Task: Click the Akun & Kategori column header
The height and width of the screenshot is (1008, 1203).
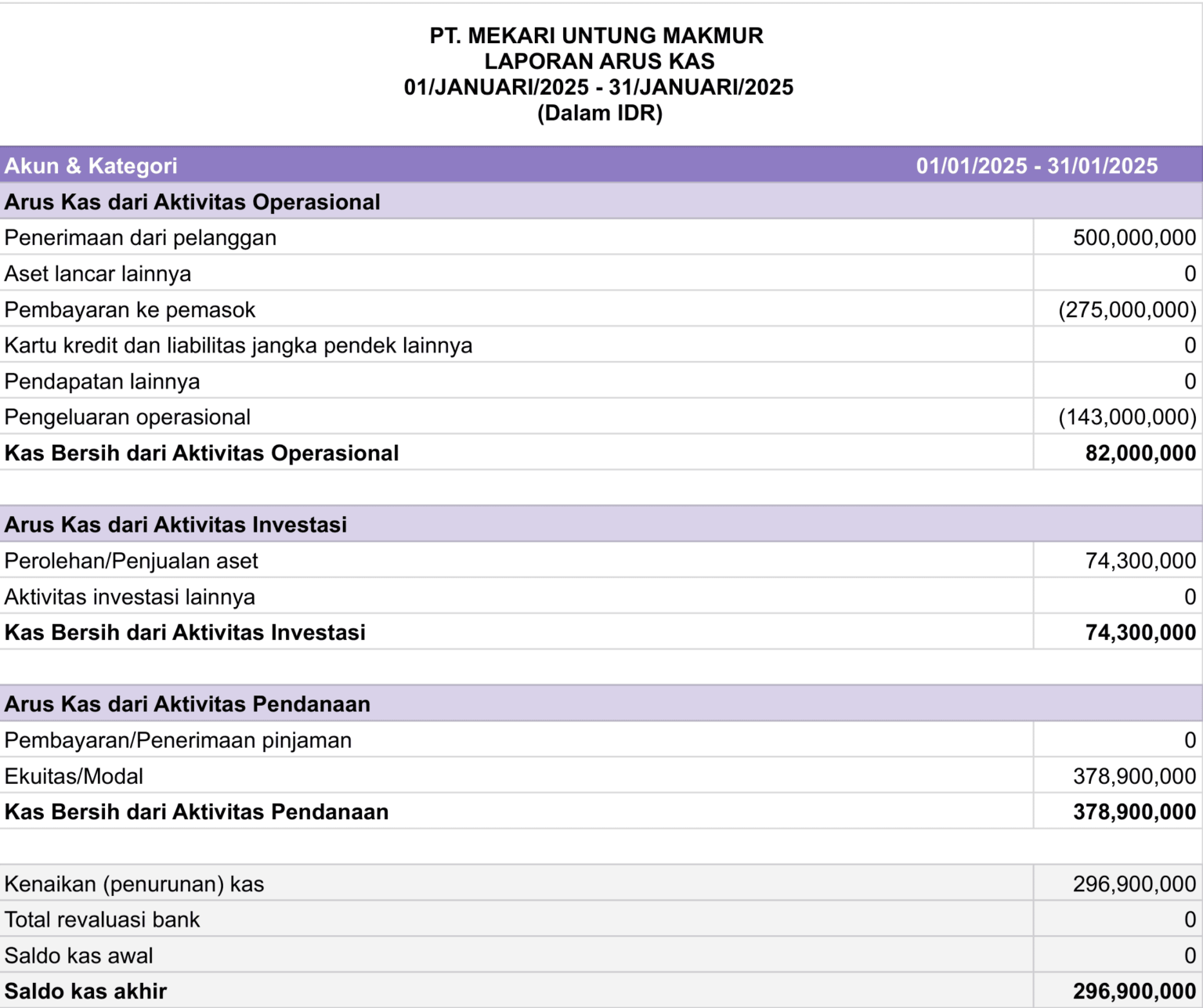Action: click(x=91, y=166)
